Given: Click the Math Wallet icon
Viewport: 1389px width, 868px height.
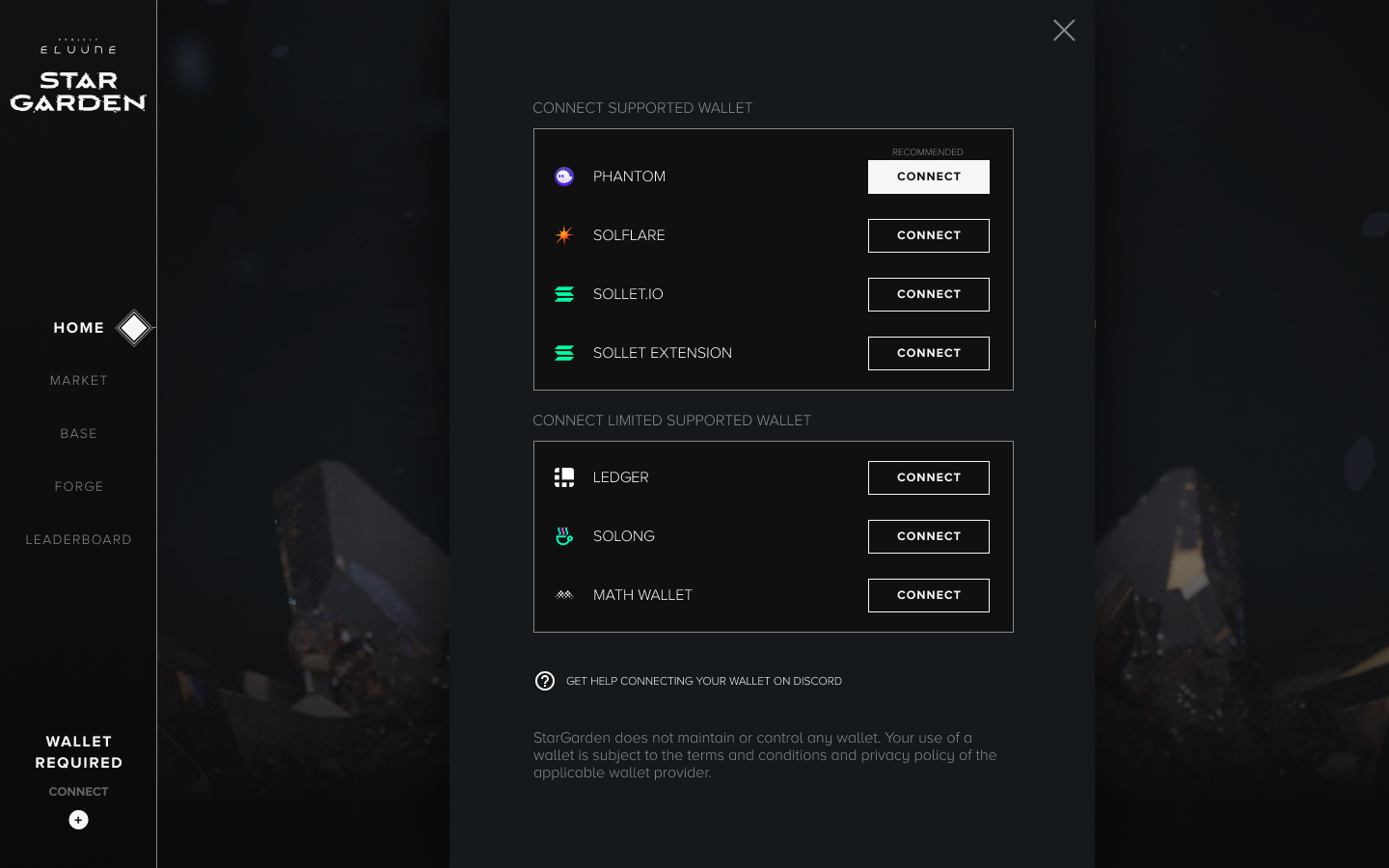Looking at the screenshot, I should tap(564, 595).
